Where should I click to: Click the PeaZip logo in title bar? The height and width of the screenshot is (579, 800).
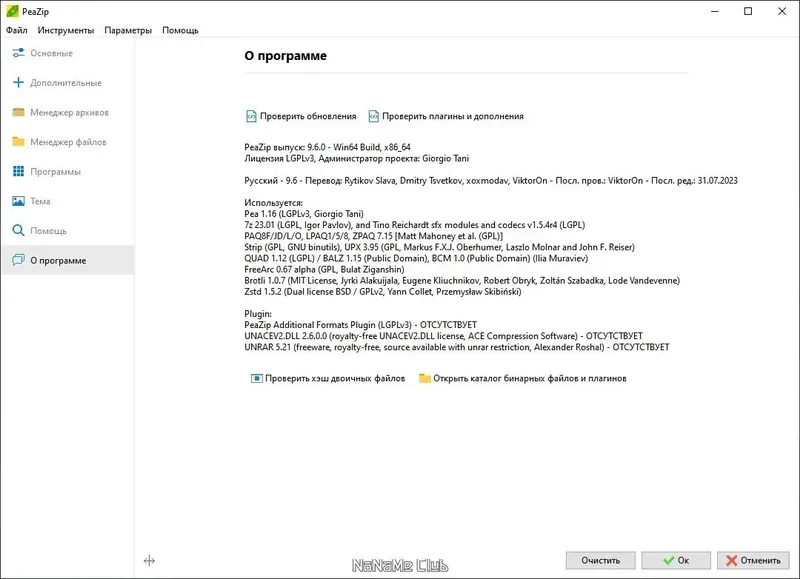[x=13, y=11]
